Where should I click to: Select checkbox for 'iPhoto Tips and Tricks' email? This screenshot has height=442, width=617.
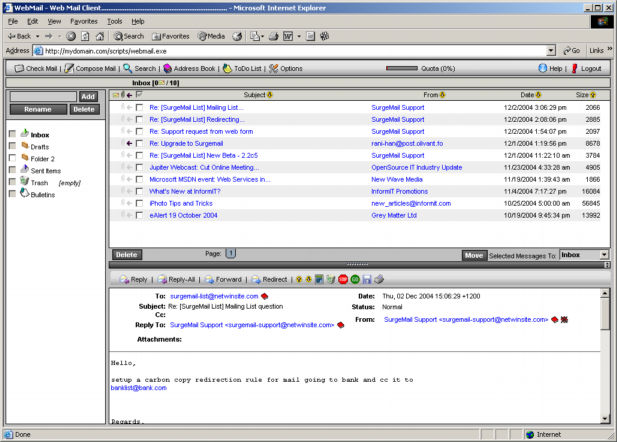click(139, 203)
